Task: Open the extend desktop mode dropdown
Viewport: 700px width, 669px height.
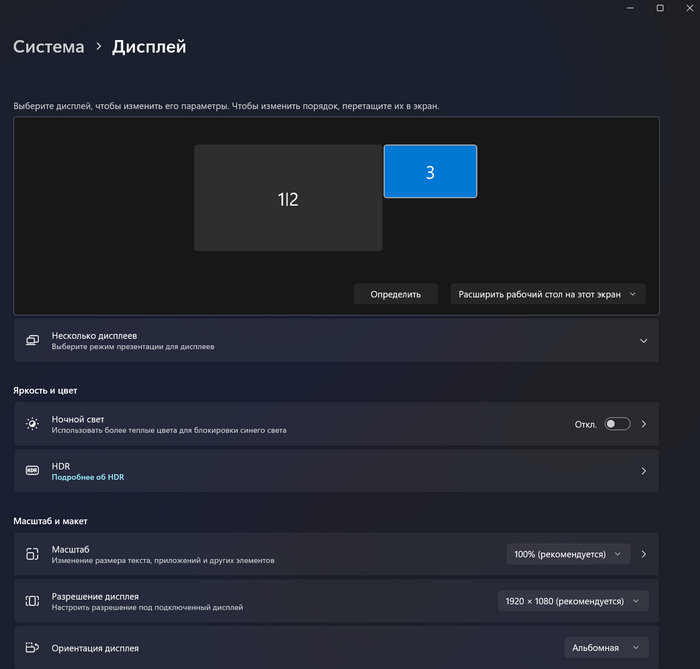Action: coord(547,294)
